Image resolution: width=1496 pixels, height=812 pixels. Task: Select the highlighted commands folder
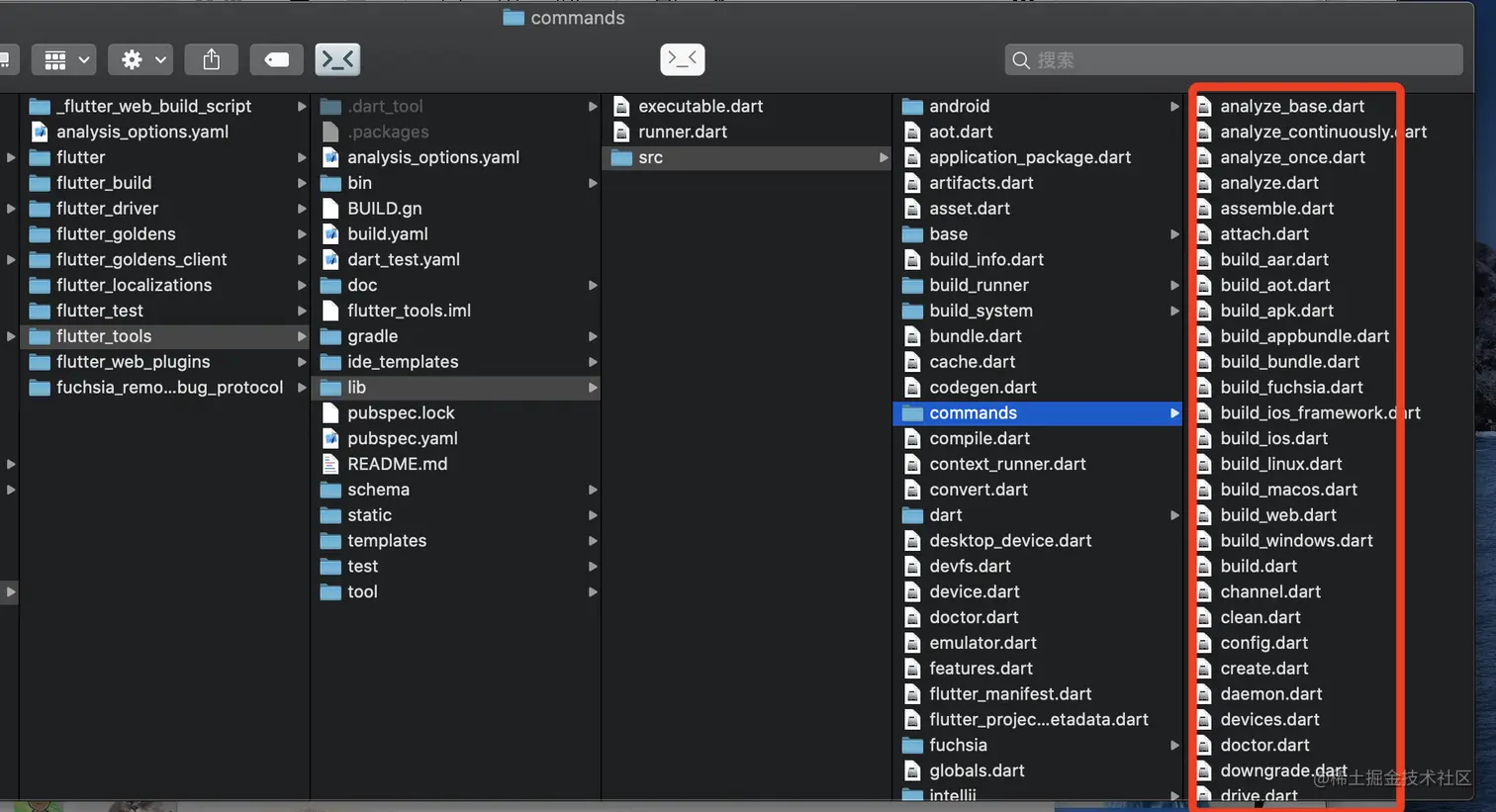point(1038,413)
